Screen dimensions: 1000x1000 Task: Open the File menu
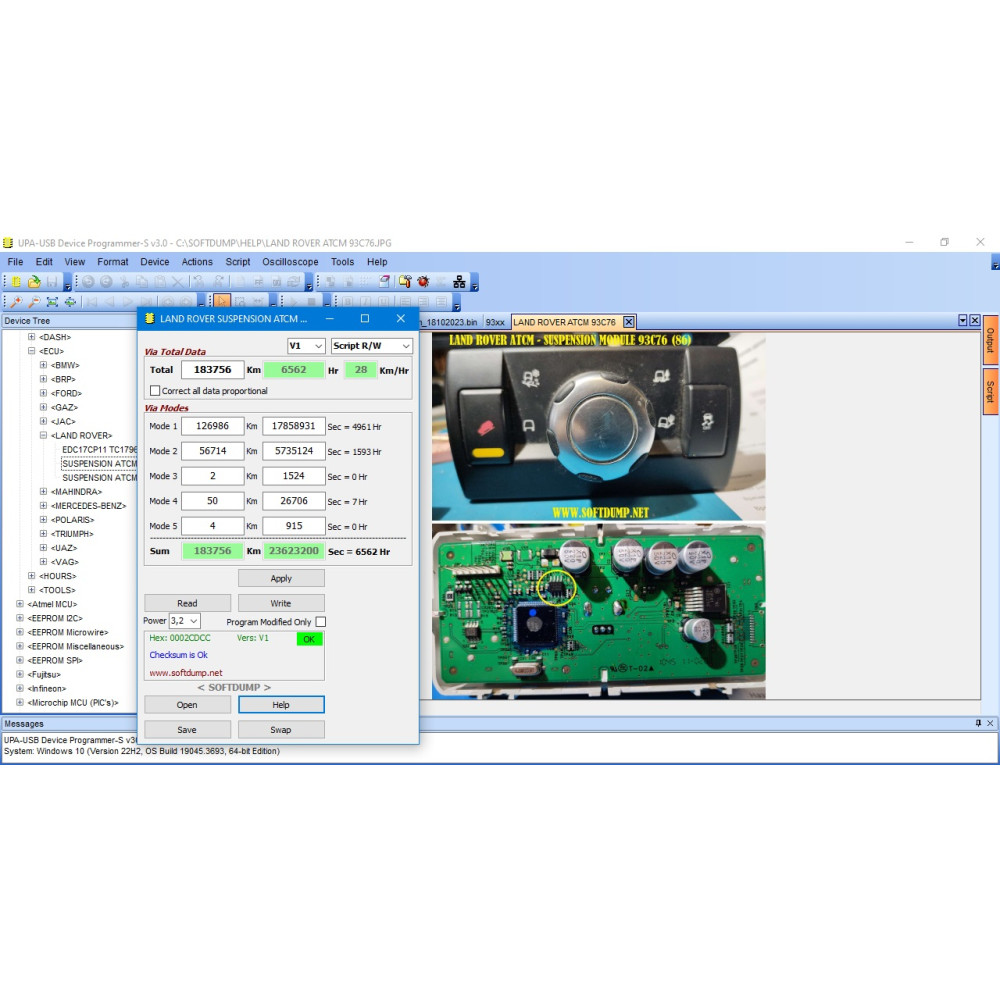click(x=15, y=262)
